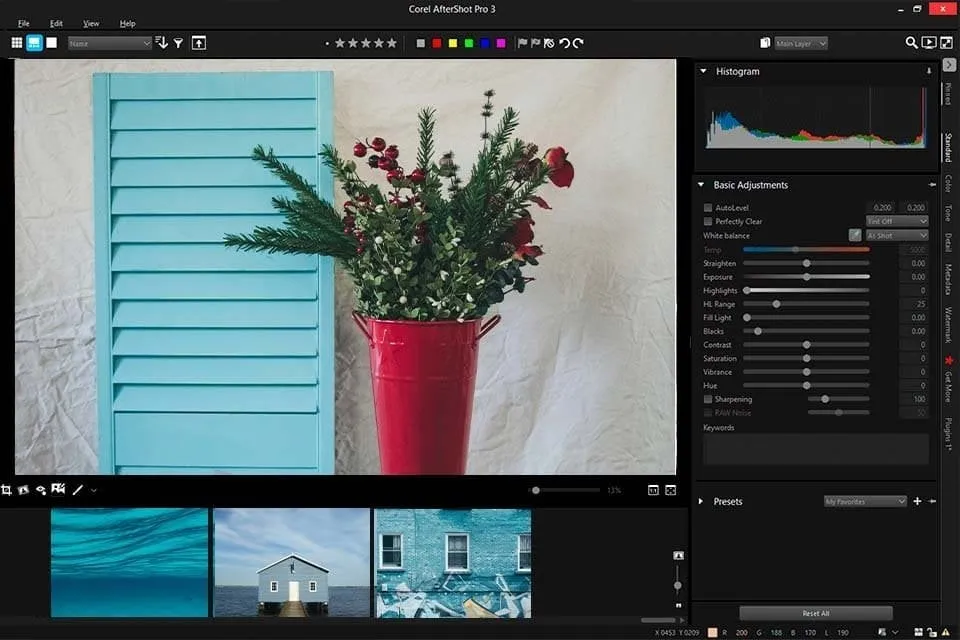Switch to thumbnail grid view
The height and width of the screenshot is (640, 960).
[16, 43]
